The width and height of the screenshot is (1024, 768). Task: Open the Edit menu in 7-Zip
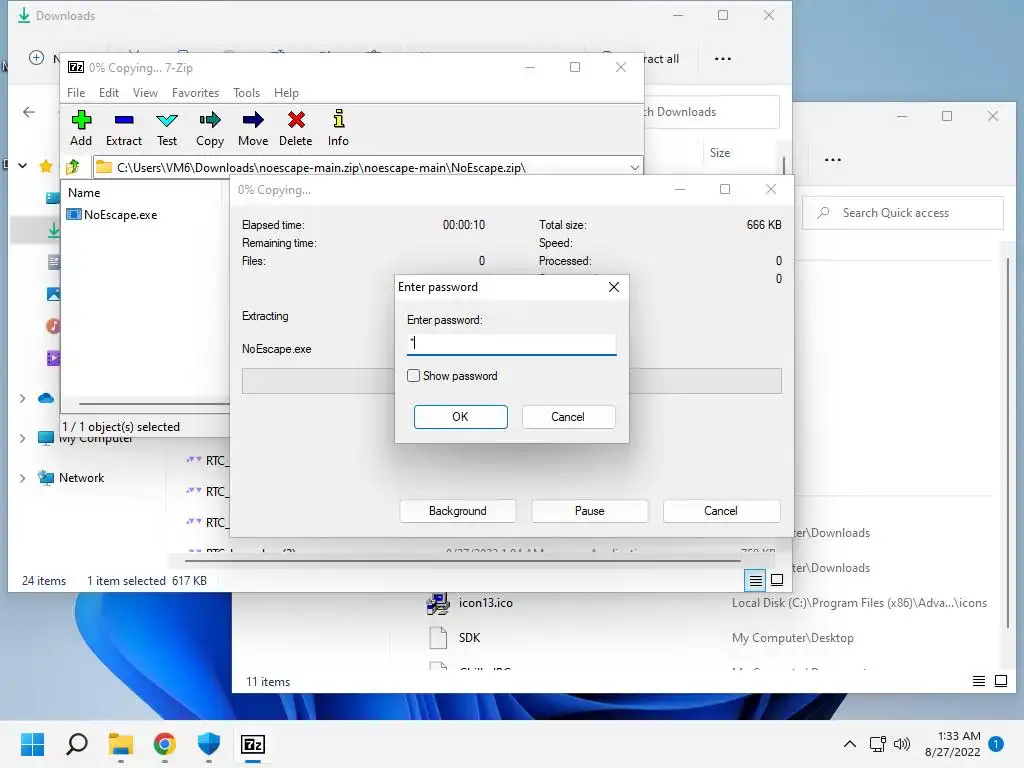pyautogui.click(x=108, y=93)
